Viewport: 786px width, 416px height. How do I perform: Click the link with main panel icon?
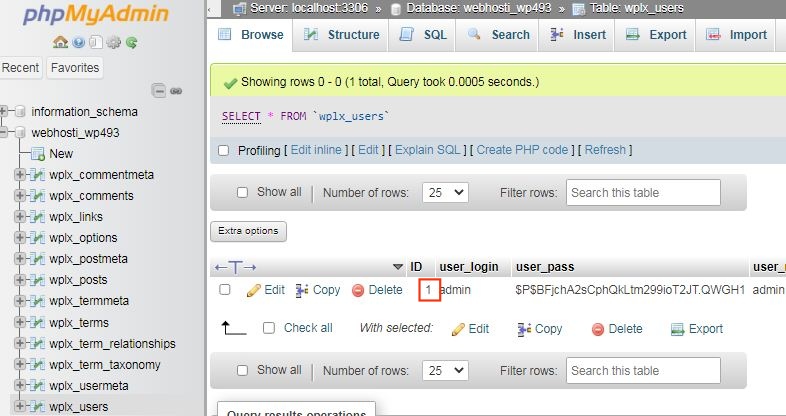[176, 91]
